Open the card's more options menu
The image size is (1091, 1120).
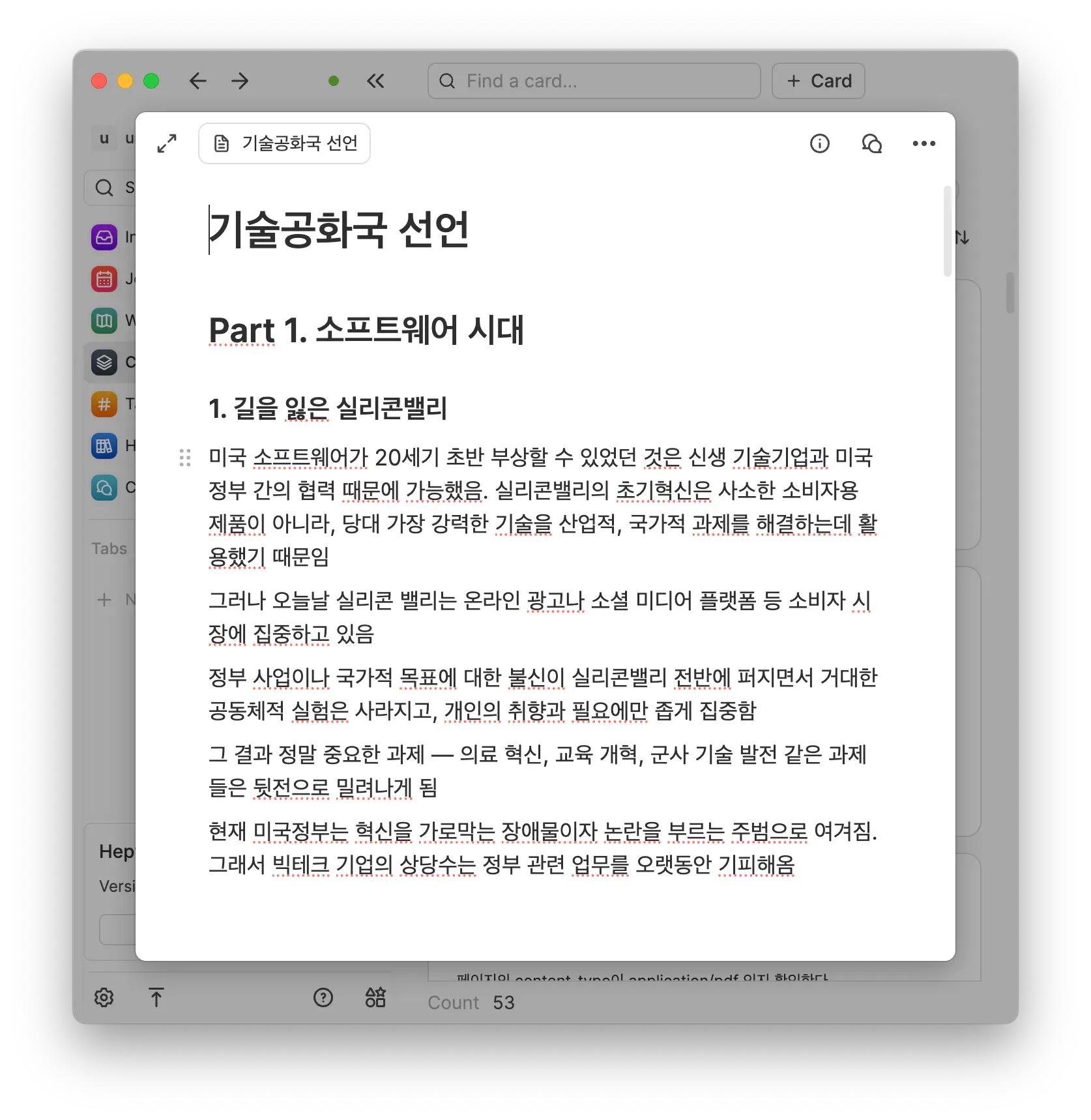923,143
